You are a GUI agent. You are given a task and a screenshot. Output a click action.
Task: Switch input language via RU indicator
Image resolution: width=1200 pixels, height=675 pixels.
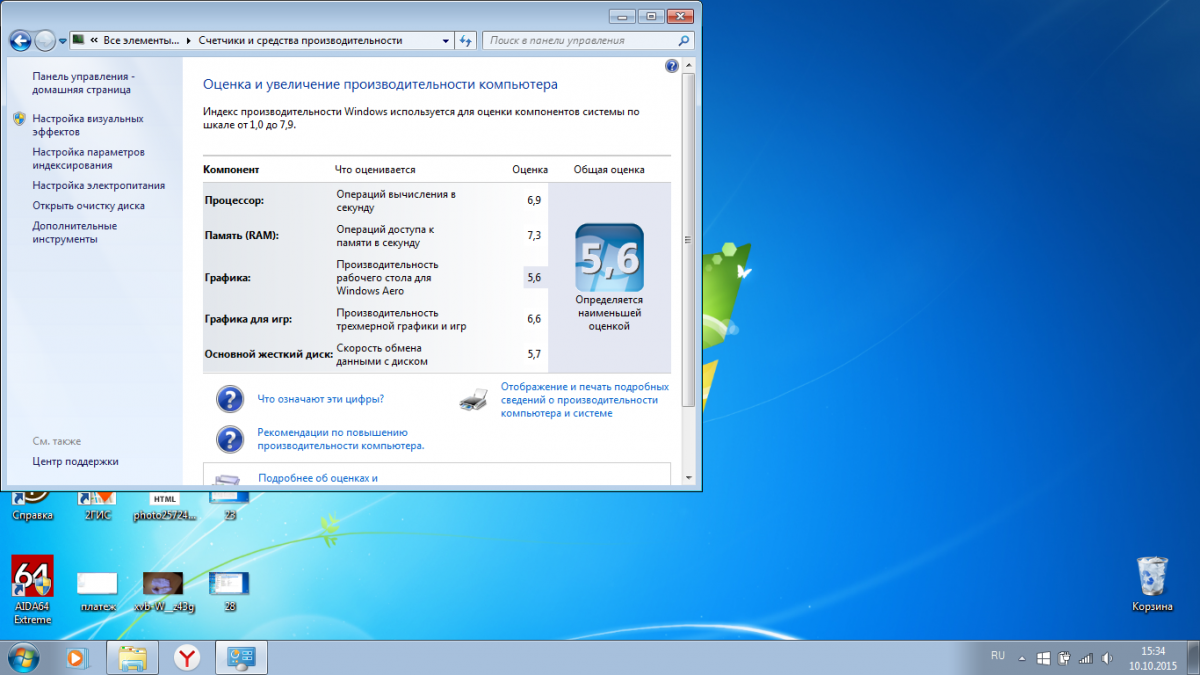pyautogui.click(x=998, y=655)
